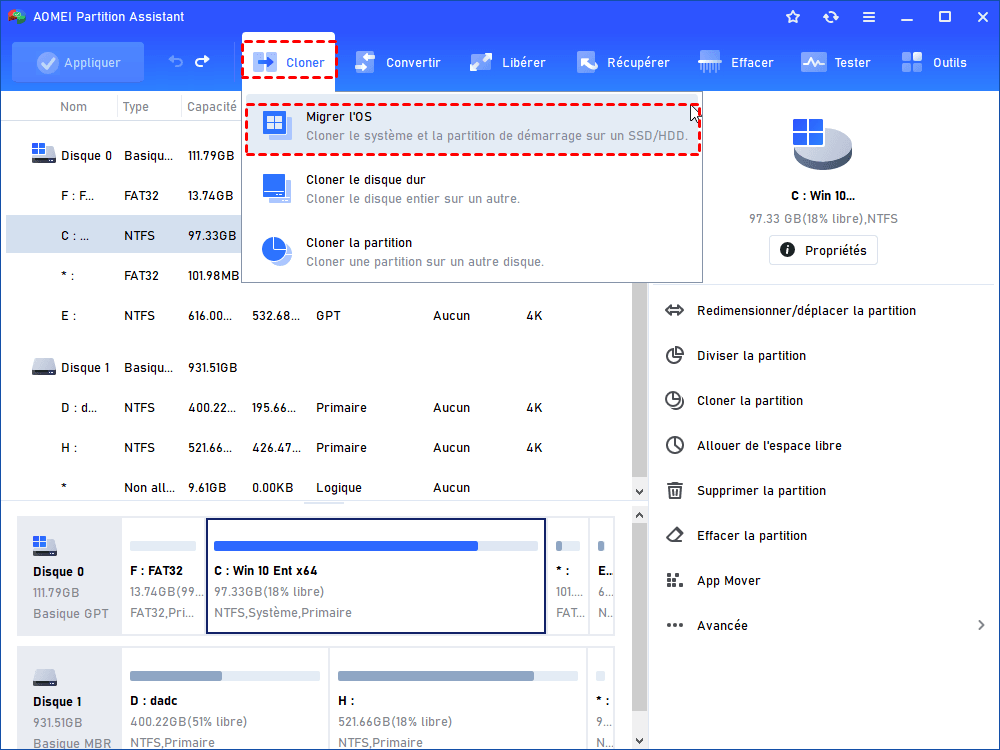Click the partition clone pie icon in dropdown
The height and width of the screenshot is (750, 1000).
[277, 251]
